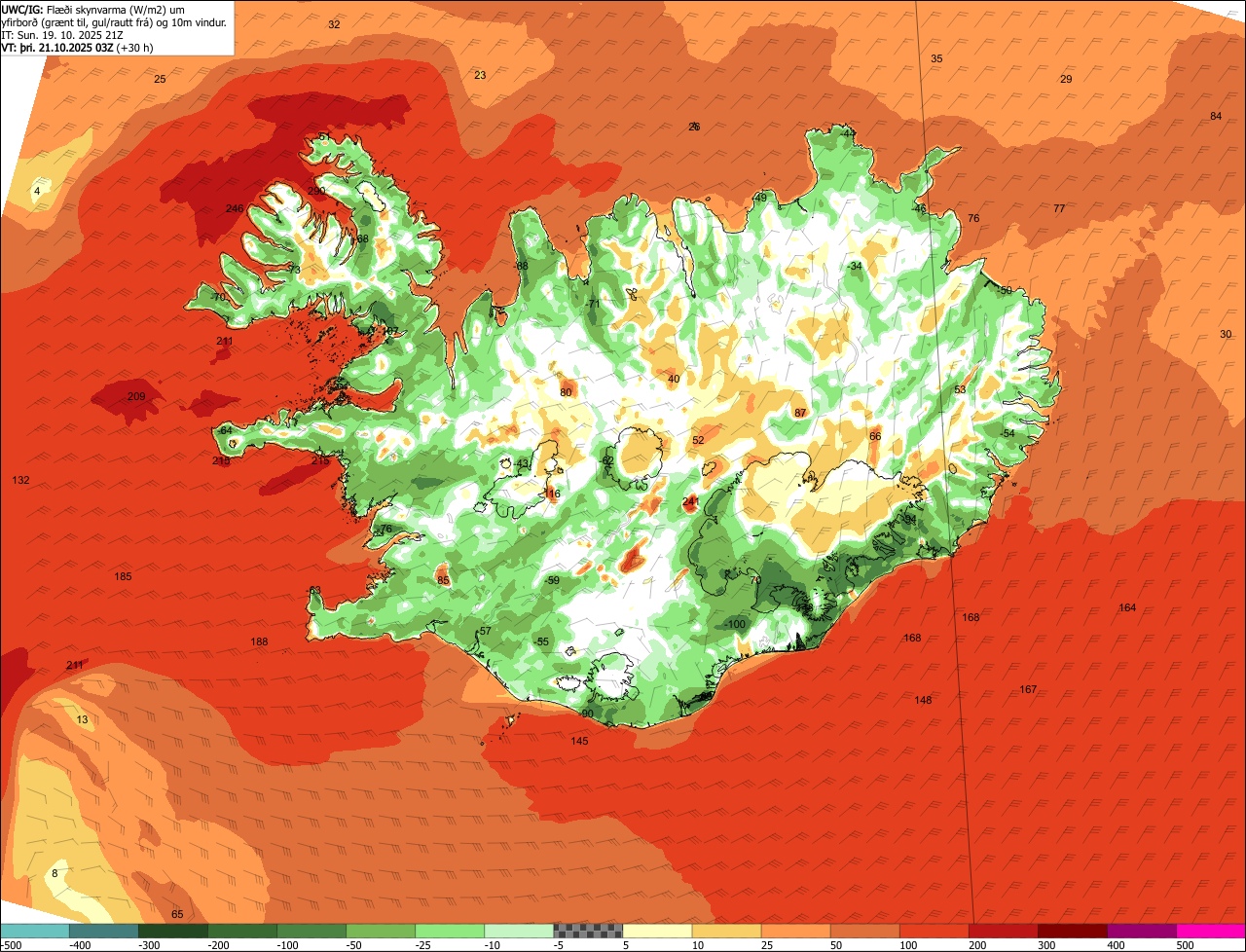Click the legend line 'yfirborð (grænt til, gul/rautt frá) og 10m vindur.'
1246x952 pixels.
114,21
